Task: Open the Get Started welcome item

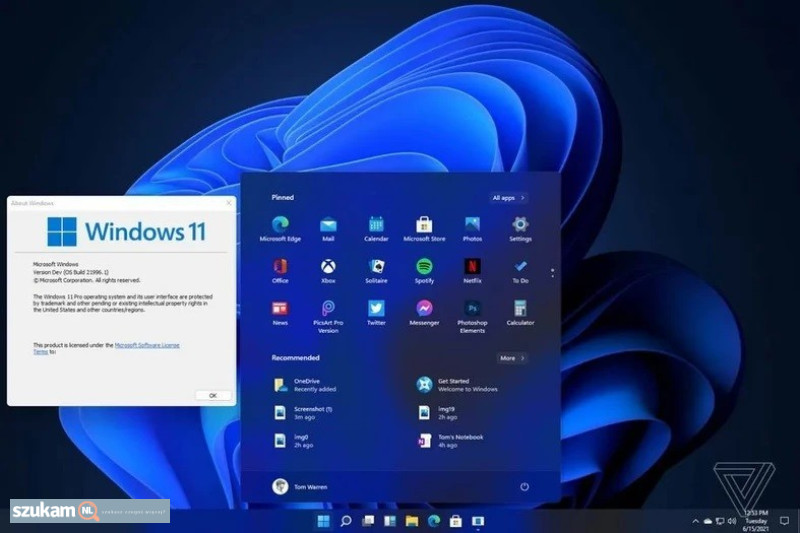Action: pos(457,385)
